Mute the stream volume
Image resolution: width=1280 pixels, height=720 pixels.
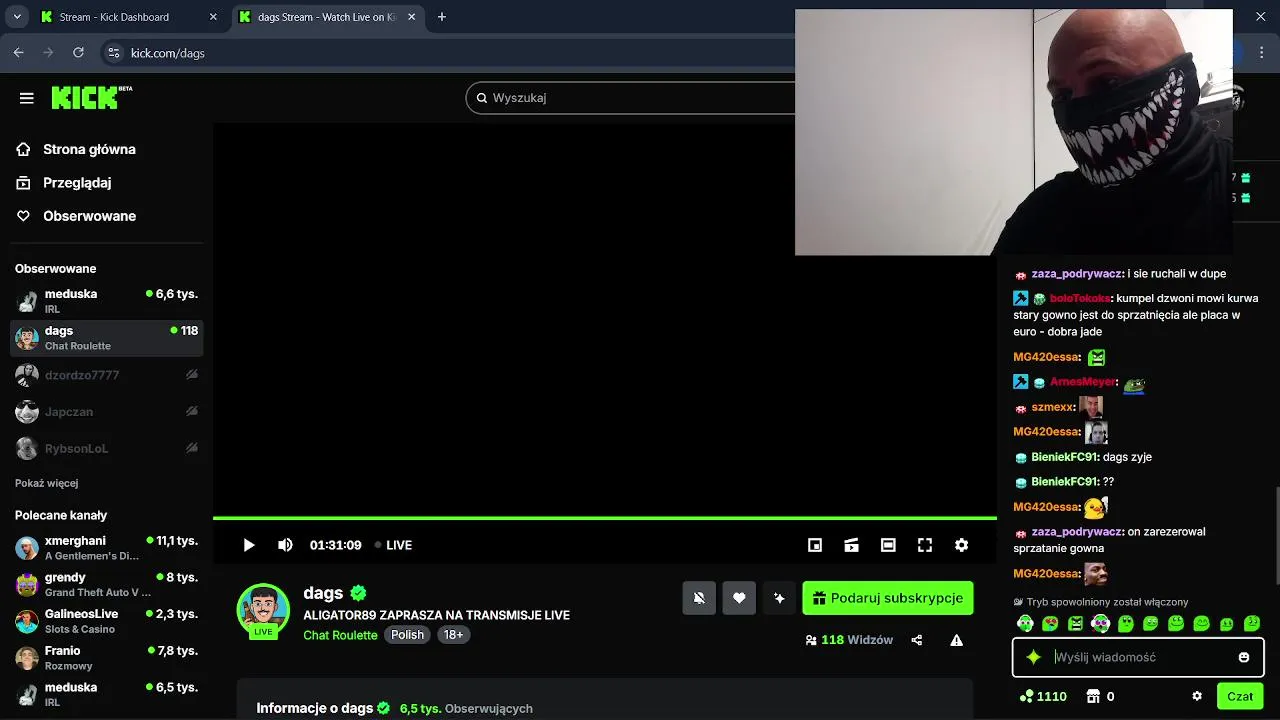click(x=285, y=545)
